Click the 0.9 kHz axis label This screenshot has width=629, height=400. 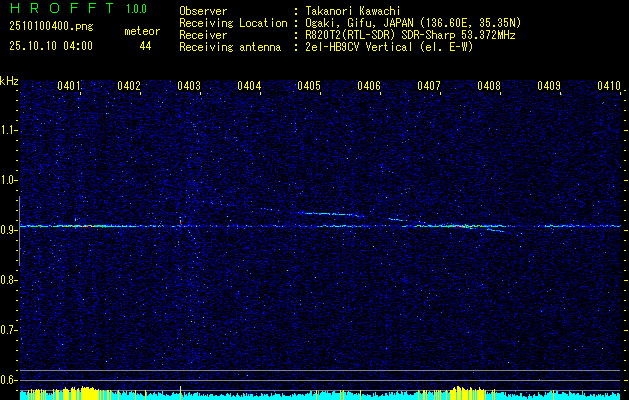8,230
